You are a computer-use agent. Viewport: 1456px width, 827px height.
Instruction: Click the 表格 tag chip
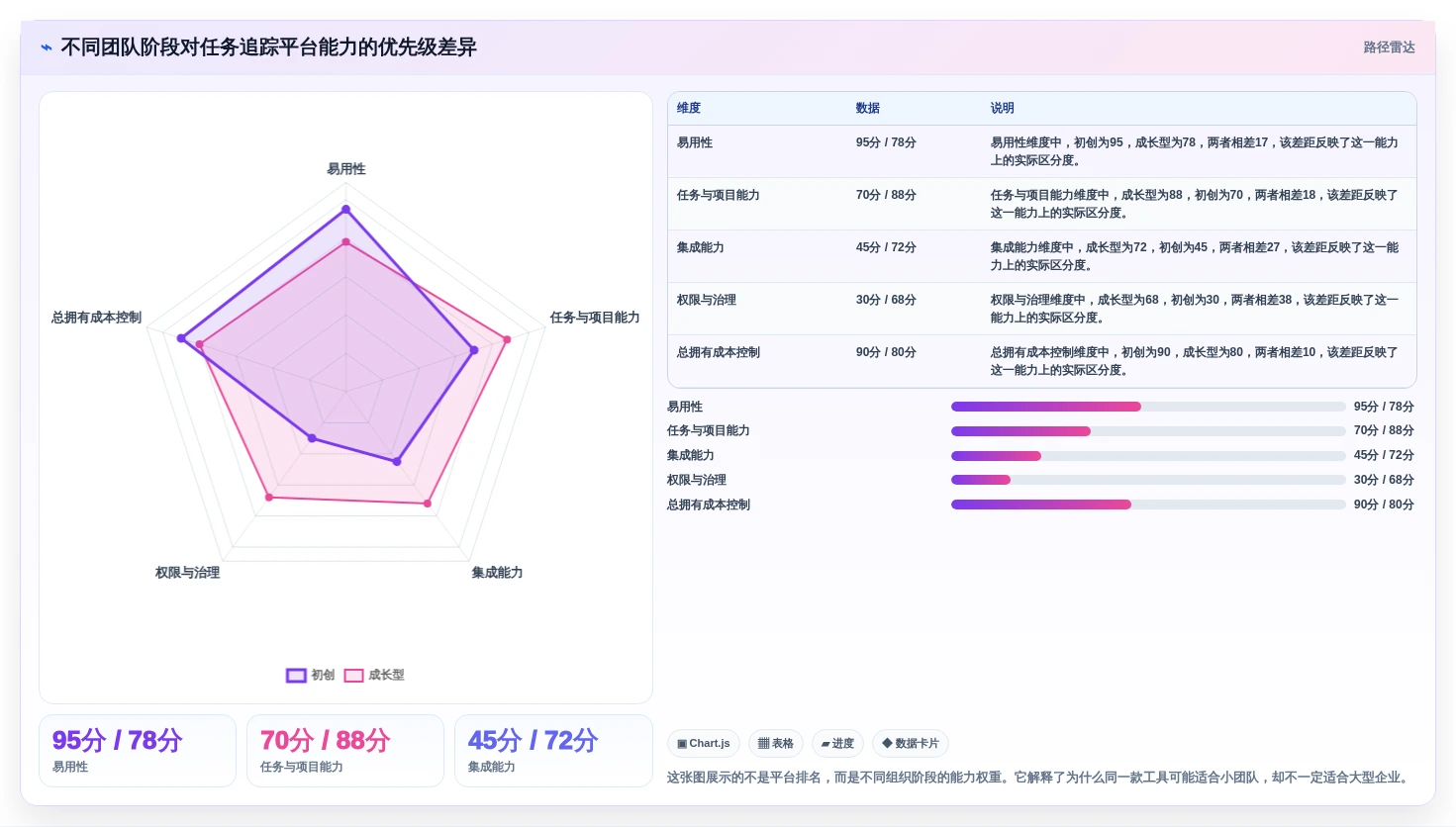[x=776, y=744]
